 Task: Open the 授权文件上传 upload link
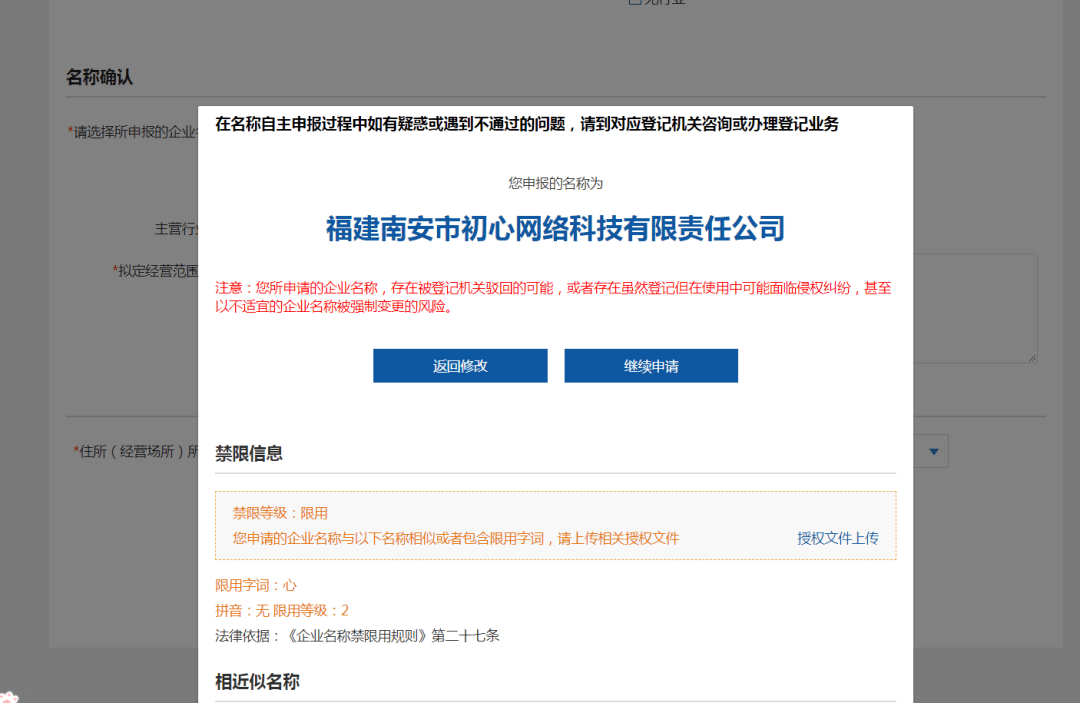[x=837, y=538]
